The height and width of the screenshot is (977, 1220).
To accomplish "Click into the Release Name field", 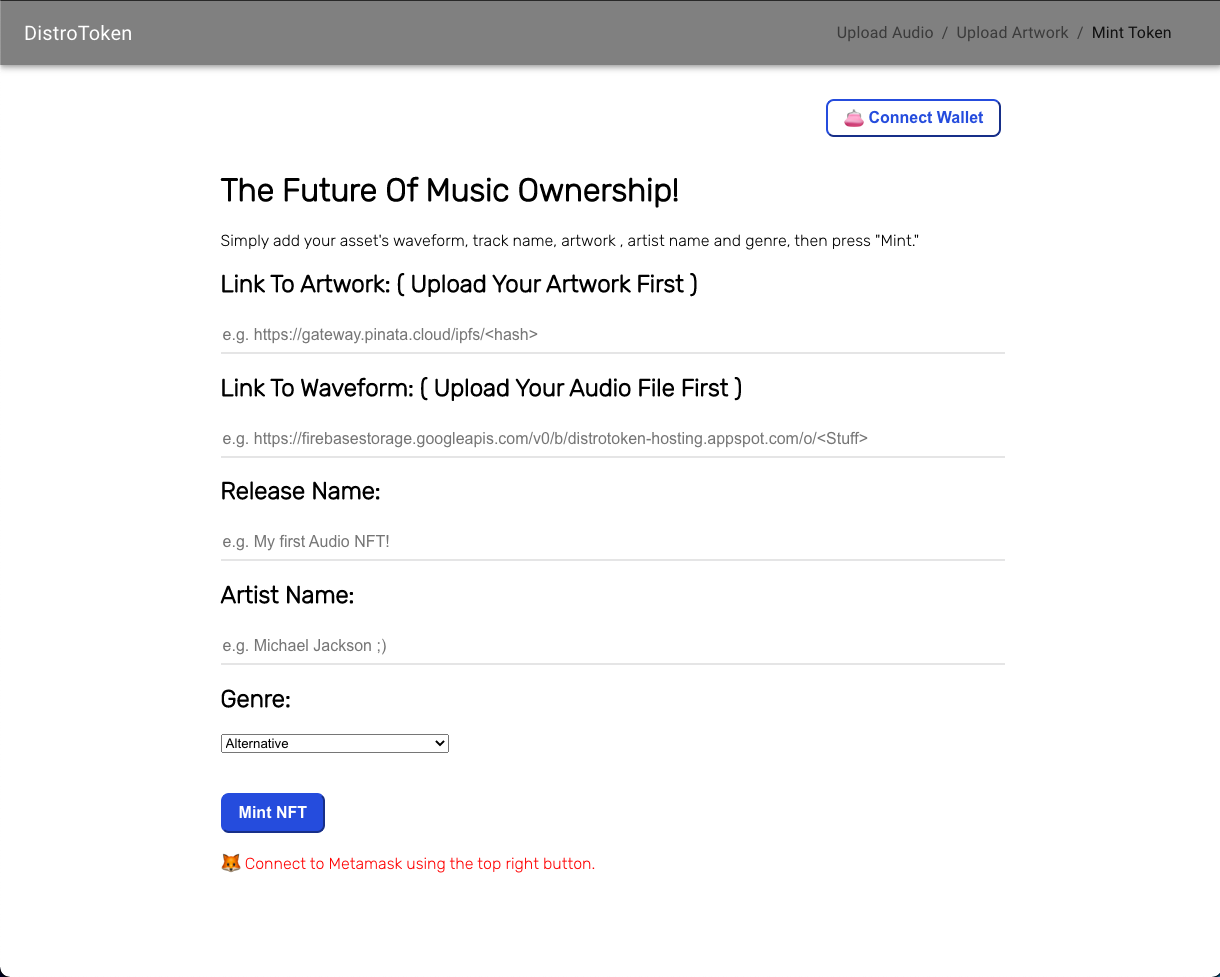I will [x=612, y=542].
